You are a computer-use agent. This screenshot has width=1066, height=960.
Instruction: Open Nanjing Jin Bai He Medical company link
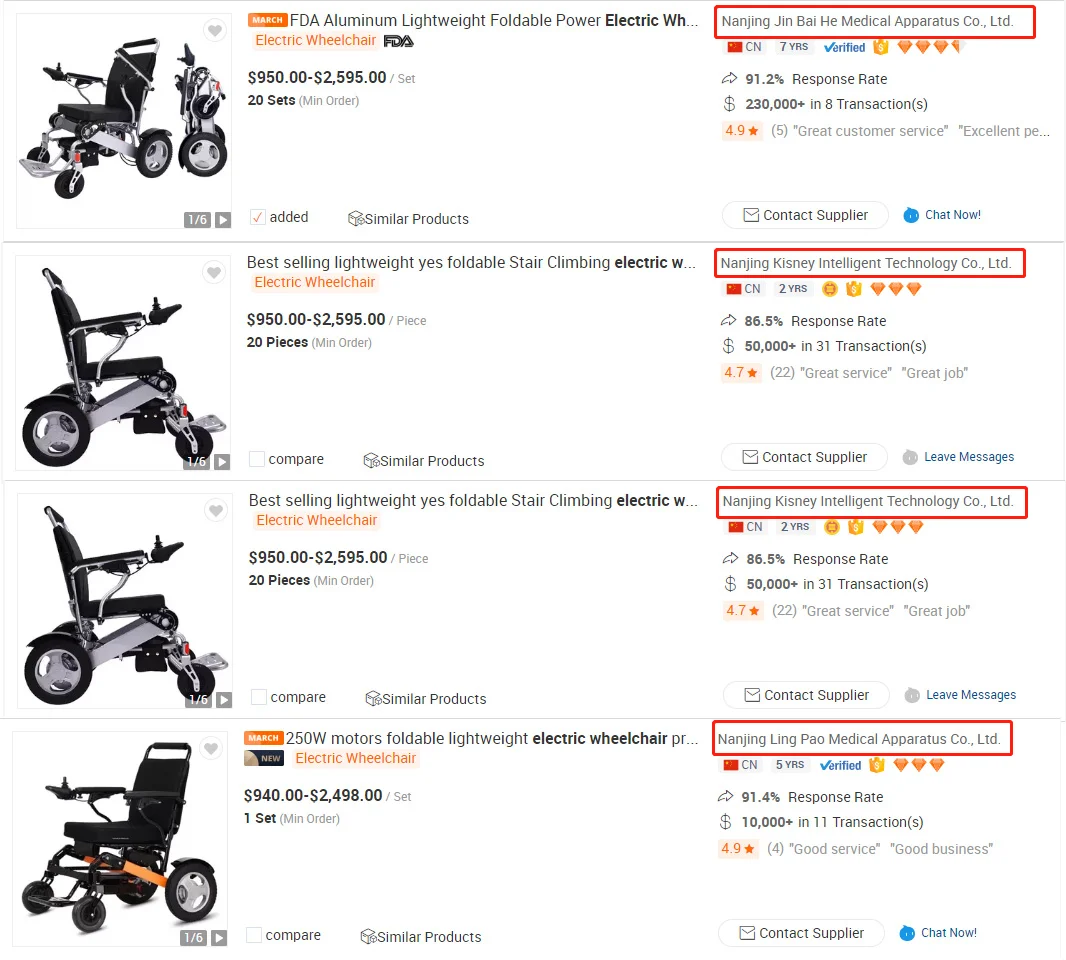click(867, 21)
